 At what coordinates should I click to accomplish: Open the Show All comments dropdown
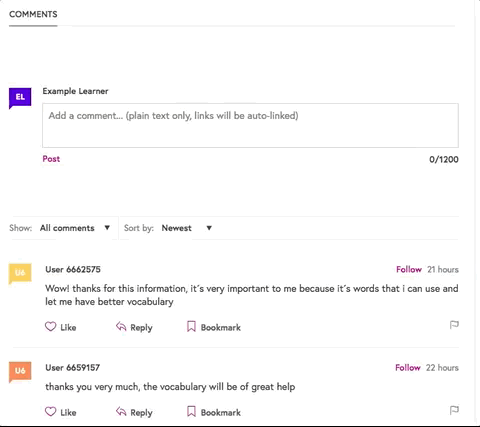click(75, 228)
